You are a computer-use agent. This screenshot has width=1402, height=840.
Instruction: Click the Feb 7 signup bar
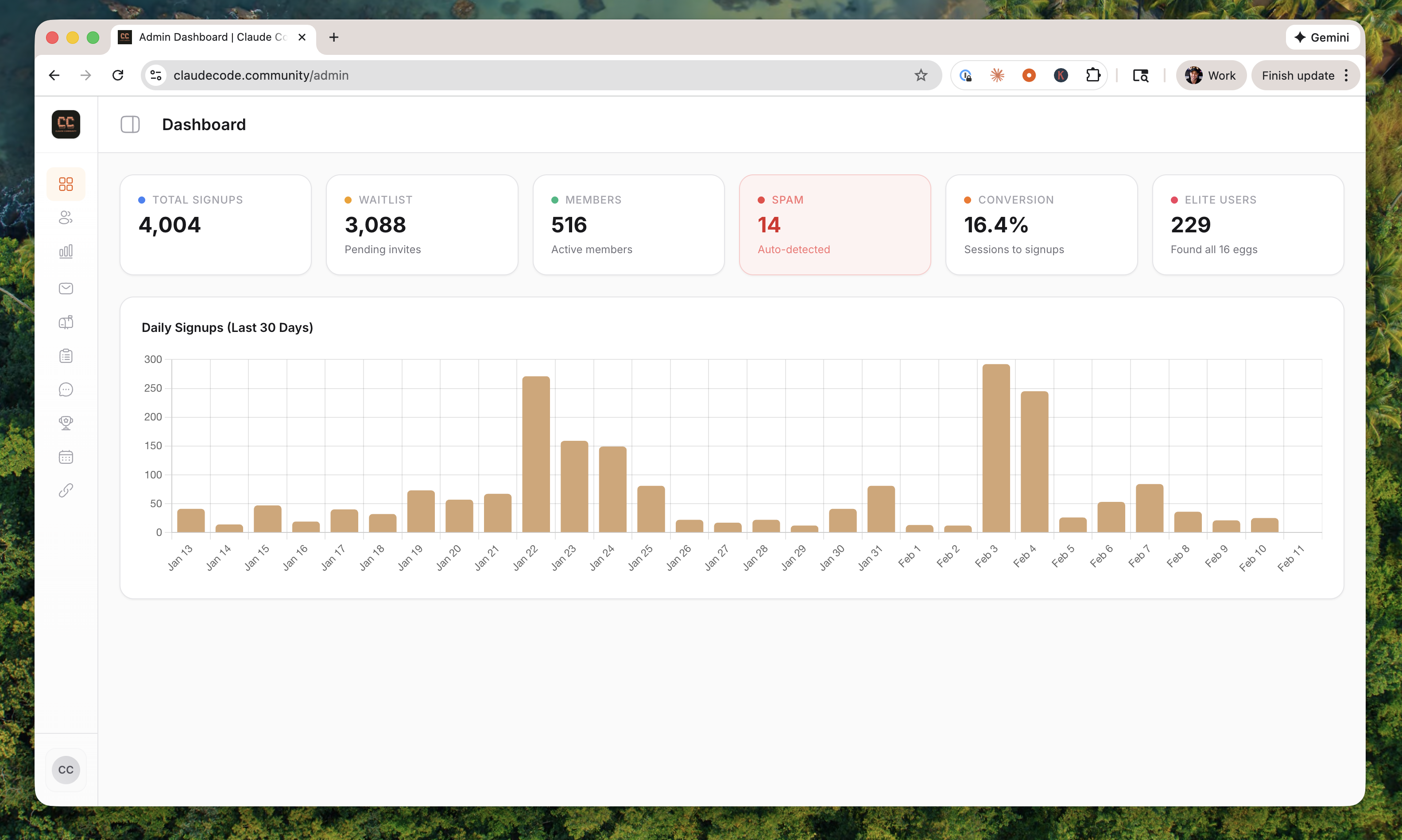1150,508
